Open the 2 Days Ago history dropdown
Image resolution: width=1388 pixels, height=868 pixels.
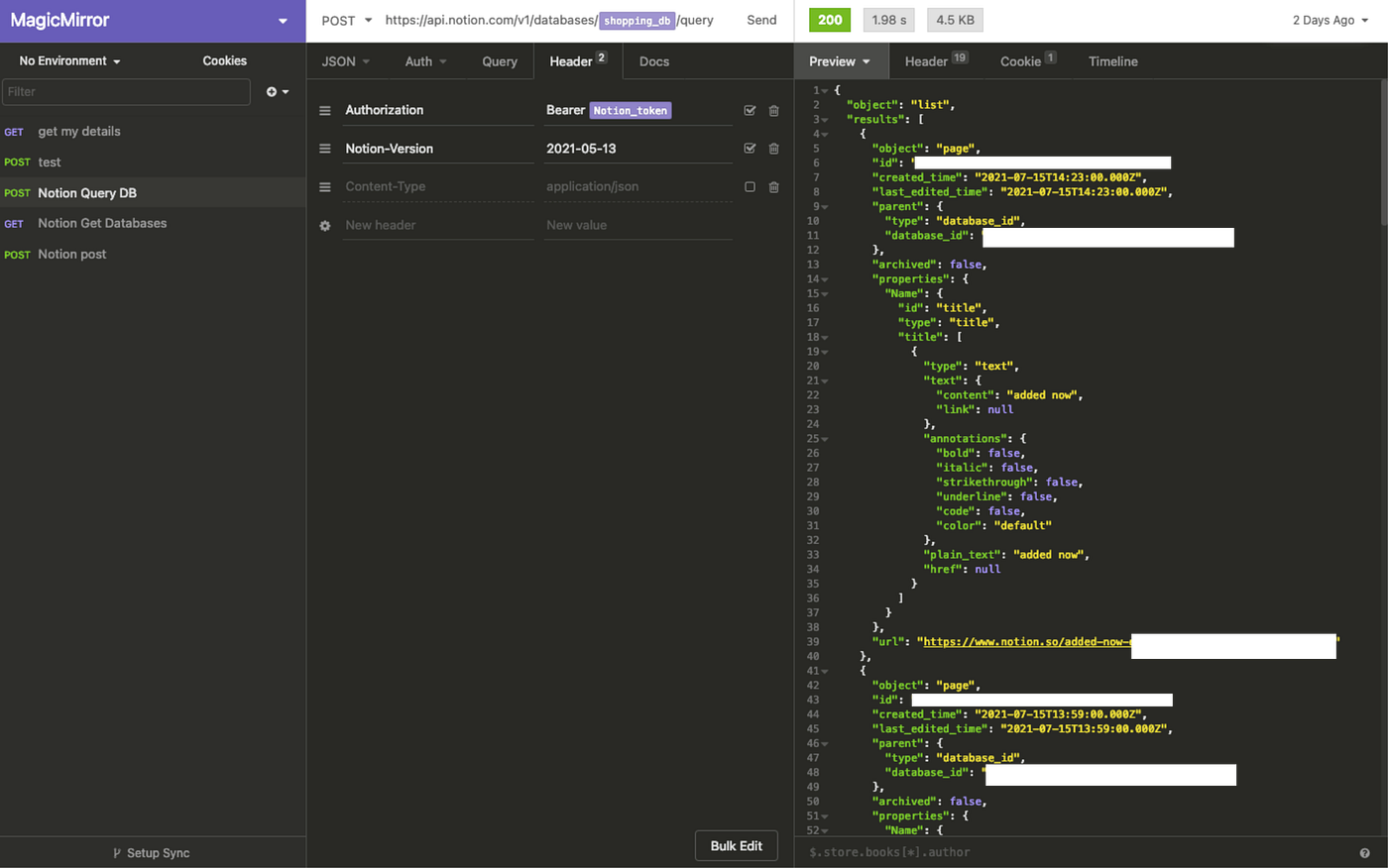coord(1330,21)
